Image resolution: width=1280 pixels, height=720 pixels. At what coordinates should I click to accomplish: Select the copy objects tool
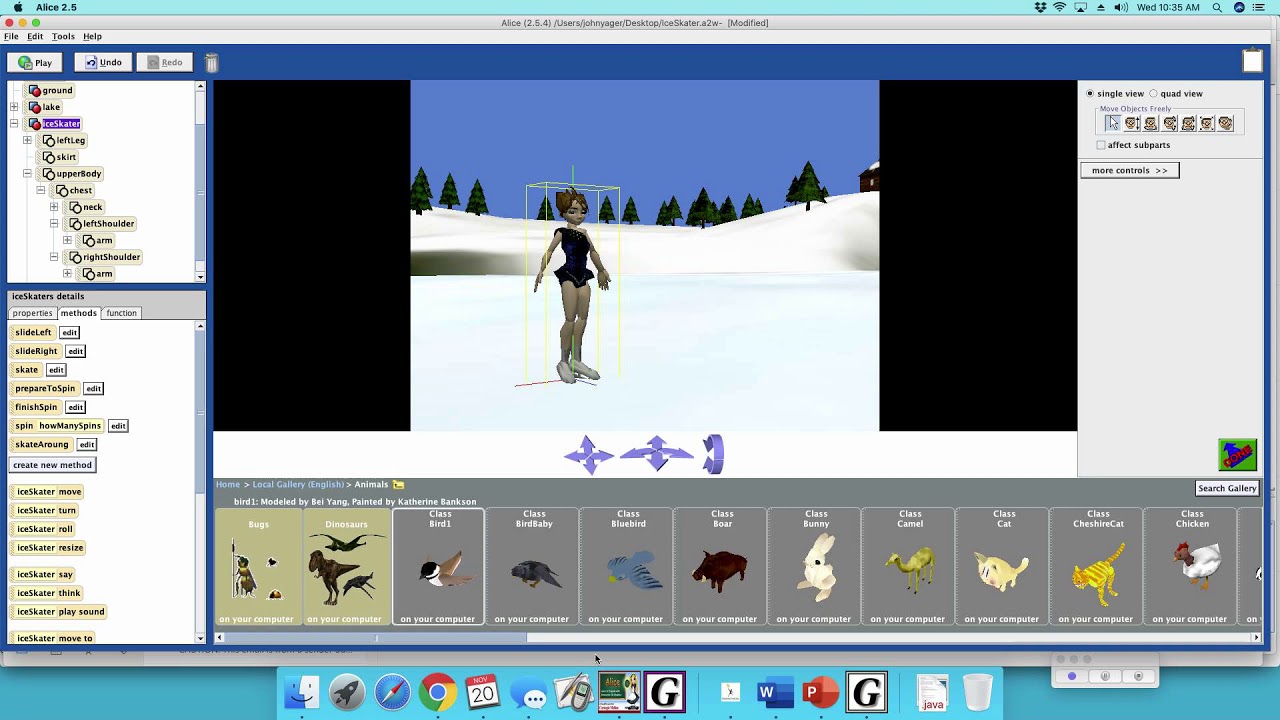coord(1226,123)
